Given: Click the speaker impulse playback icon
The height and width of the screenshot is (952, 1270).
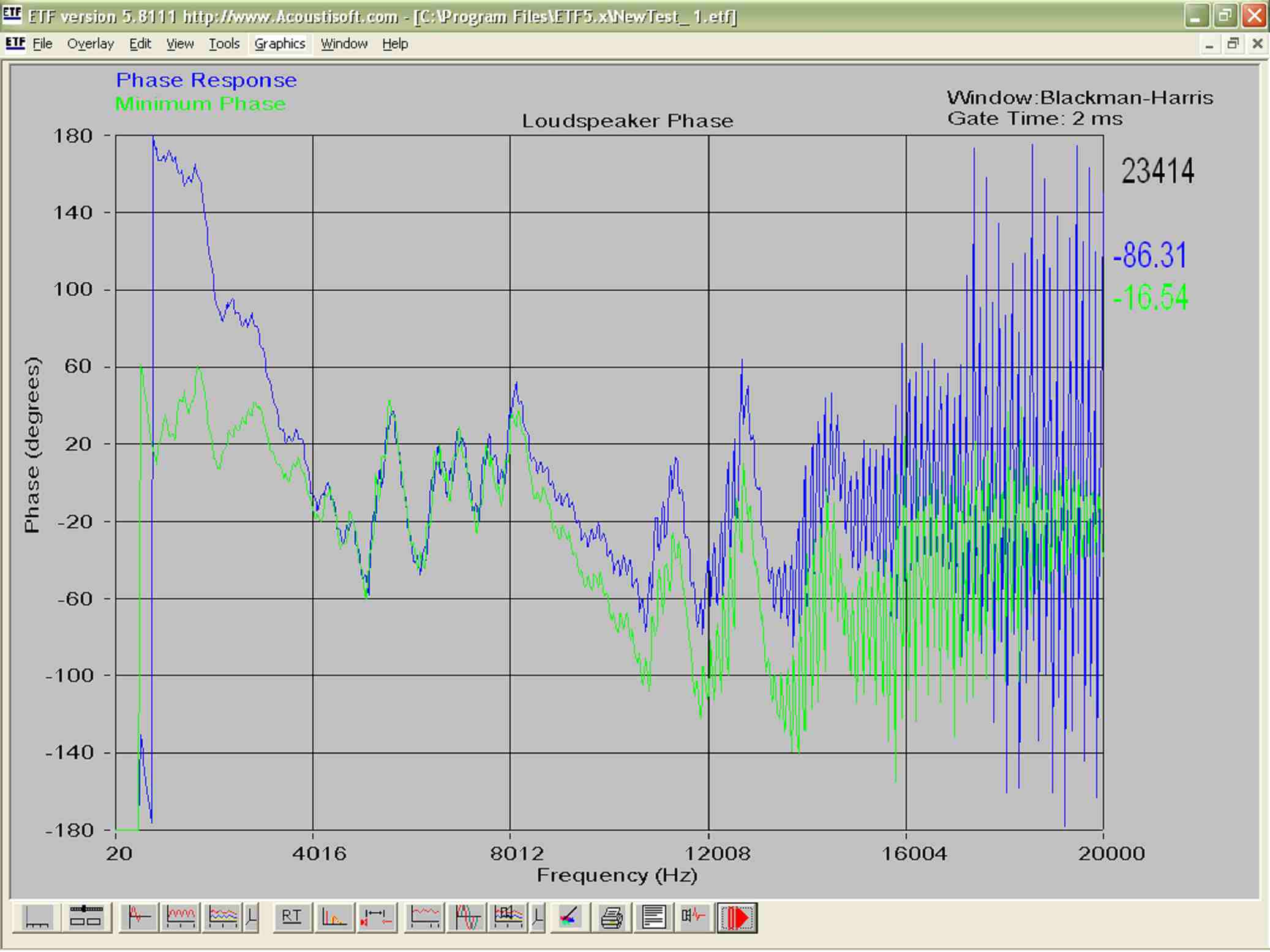Looking at the screenshot, I should pyautogui.click(x=694, y=917).
